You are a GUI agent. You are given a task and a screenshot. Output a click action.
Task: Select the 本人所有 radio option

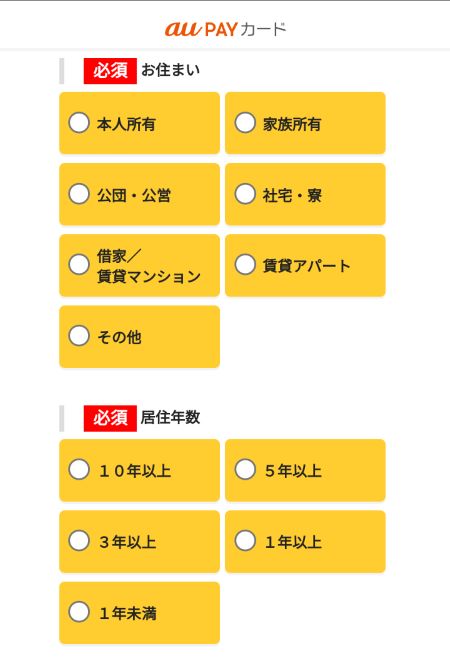139,123
